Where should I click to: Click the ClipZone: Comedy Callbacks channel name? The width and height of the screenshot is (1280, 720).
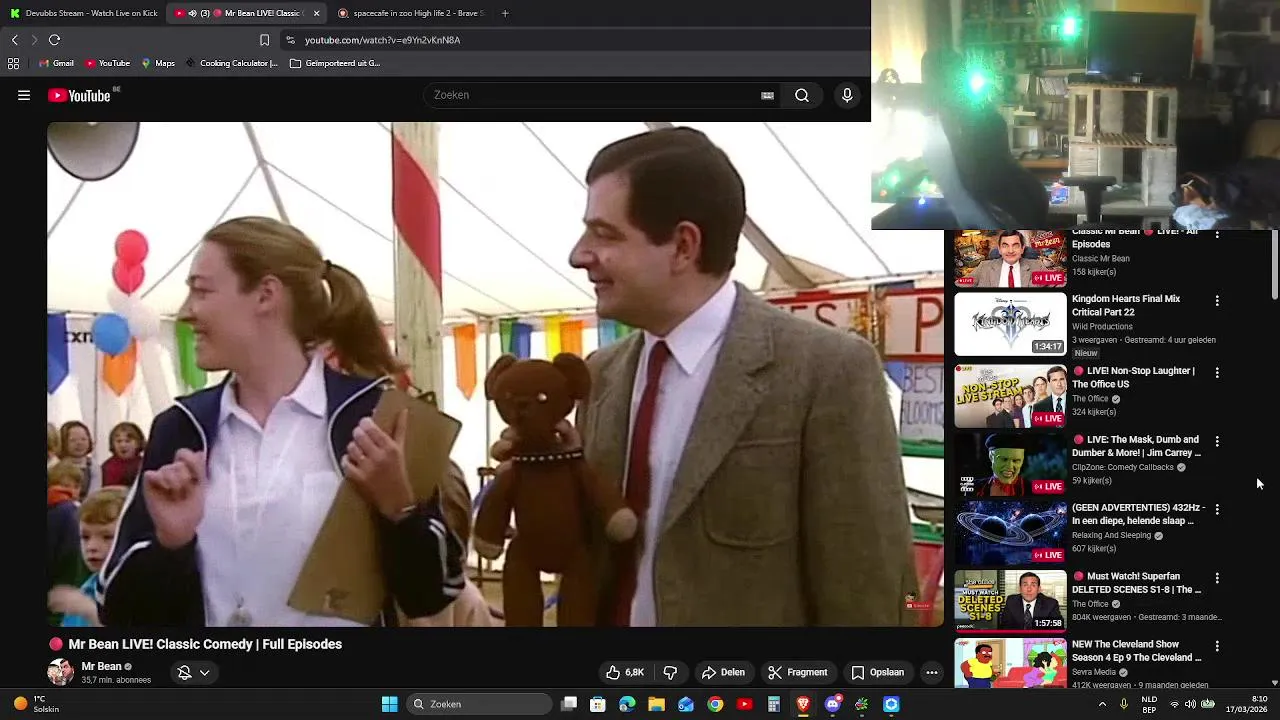pos(1123,467)
